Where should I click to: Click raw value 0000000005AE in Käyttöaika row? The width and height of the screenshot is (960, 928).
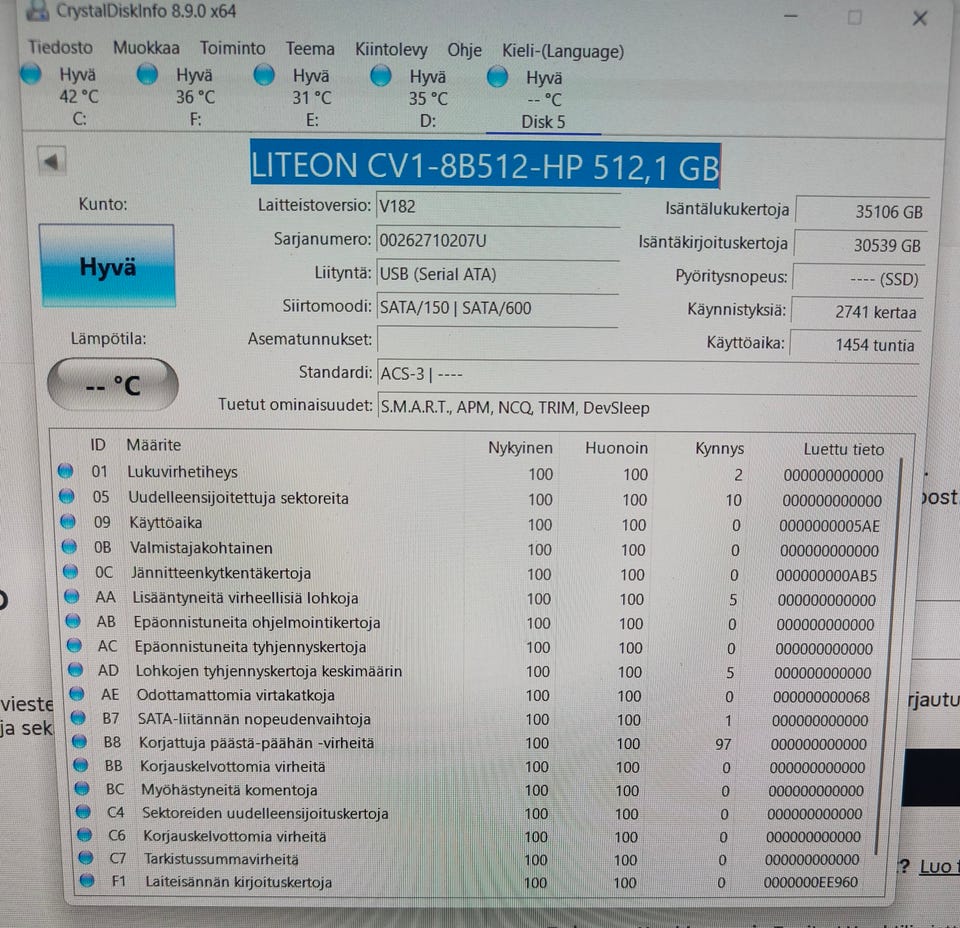(x=829, y=526)
